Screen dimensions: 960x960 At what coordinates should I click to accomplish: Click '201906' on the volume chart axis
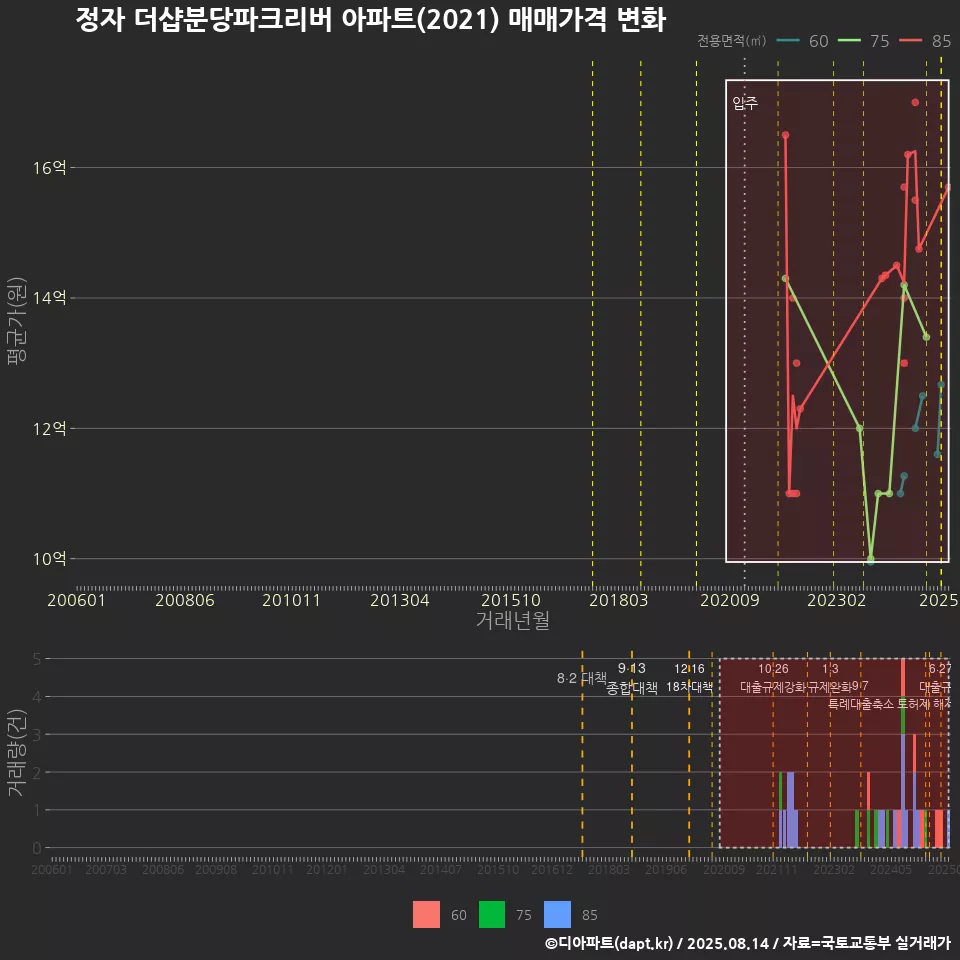666,869
